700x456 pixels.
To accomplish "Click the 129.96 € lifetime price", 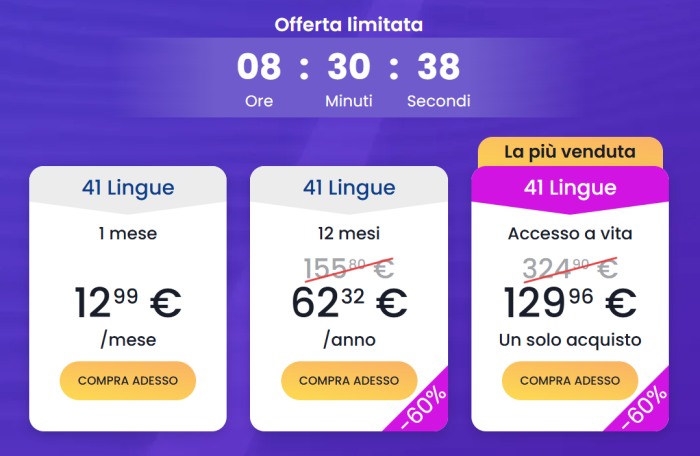I will [x=570, y=301].
